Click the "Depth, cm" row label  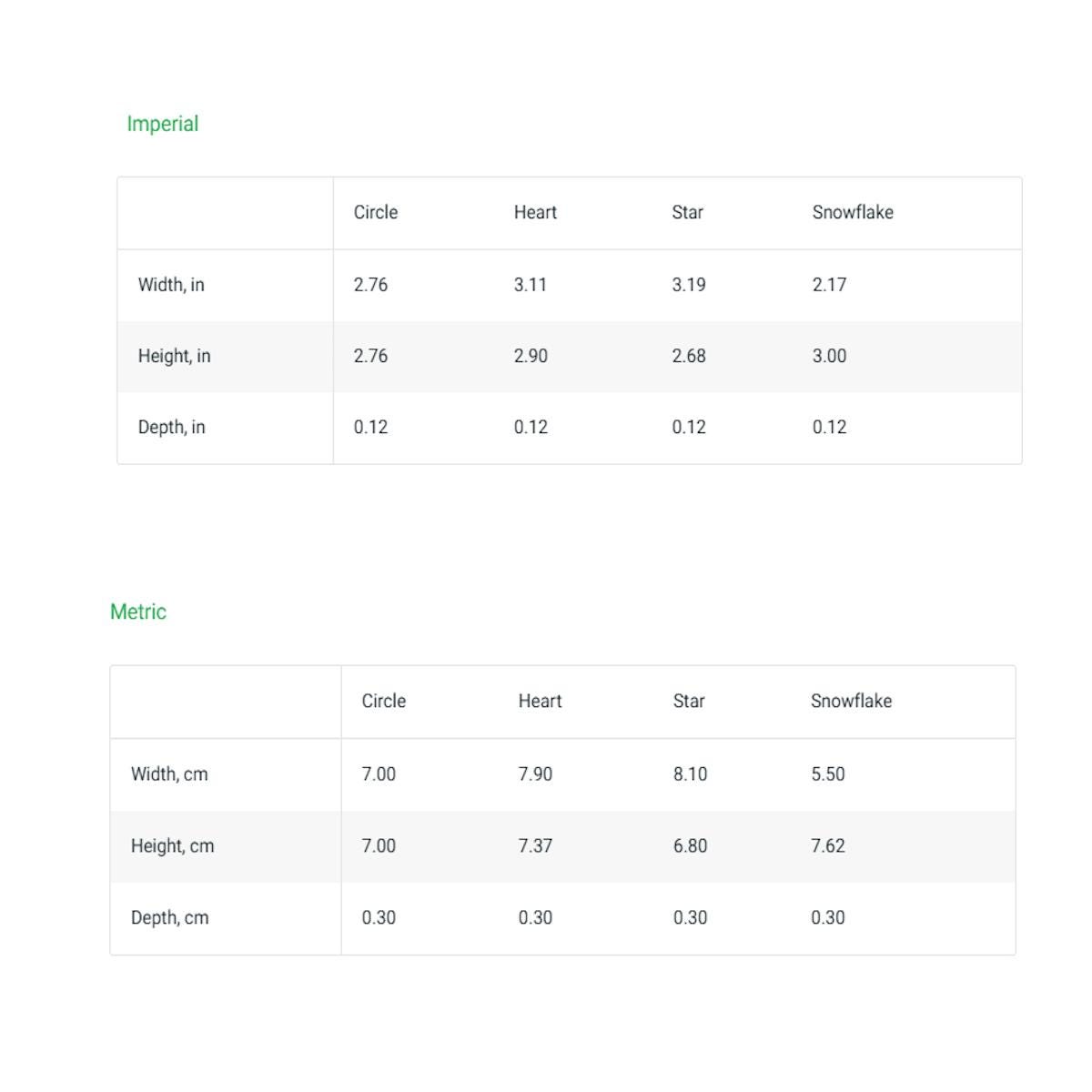pos(169,917)
